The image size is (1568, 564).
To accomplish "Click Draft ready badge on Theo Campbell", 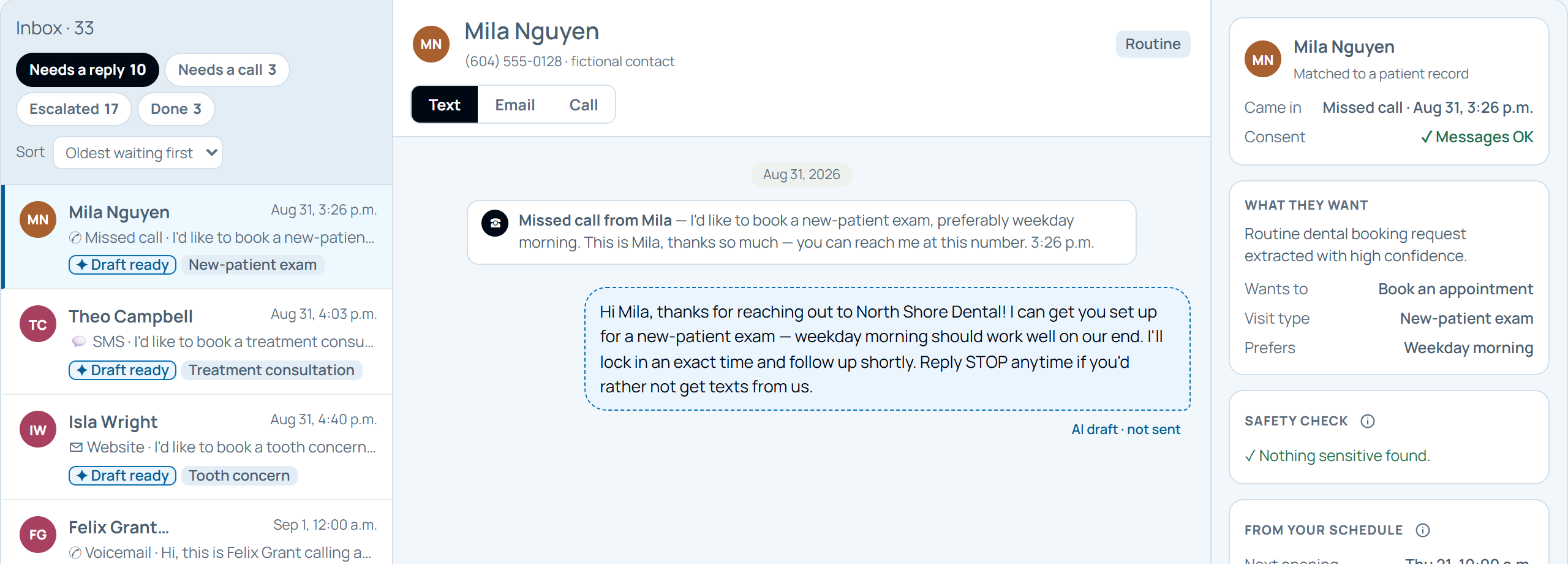I will (x=123, y=370).
